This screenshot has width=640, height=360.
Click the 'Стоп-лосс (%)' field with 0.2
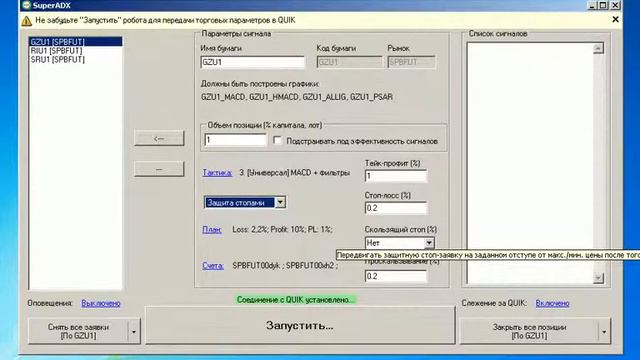pyautogui.click(x=396, y=208)
